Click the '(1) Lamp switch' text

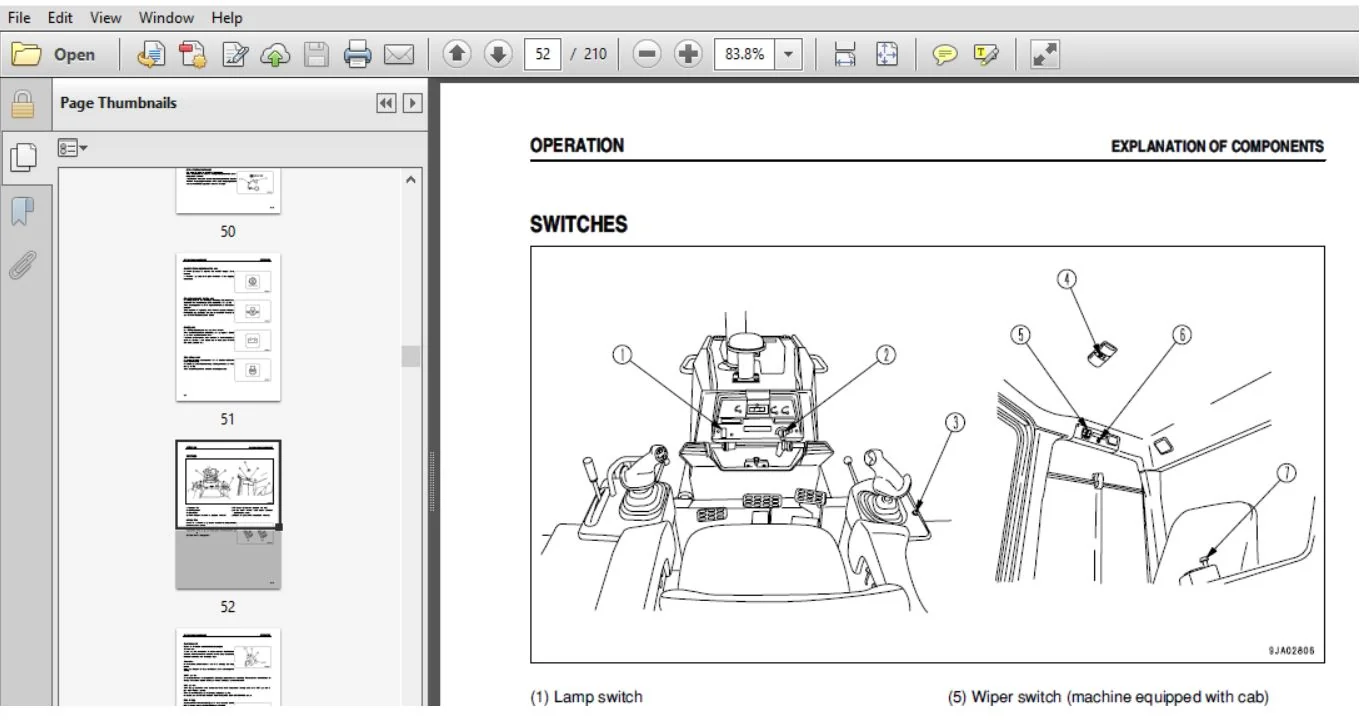click(x=586, y=697)
